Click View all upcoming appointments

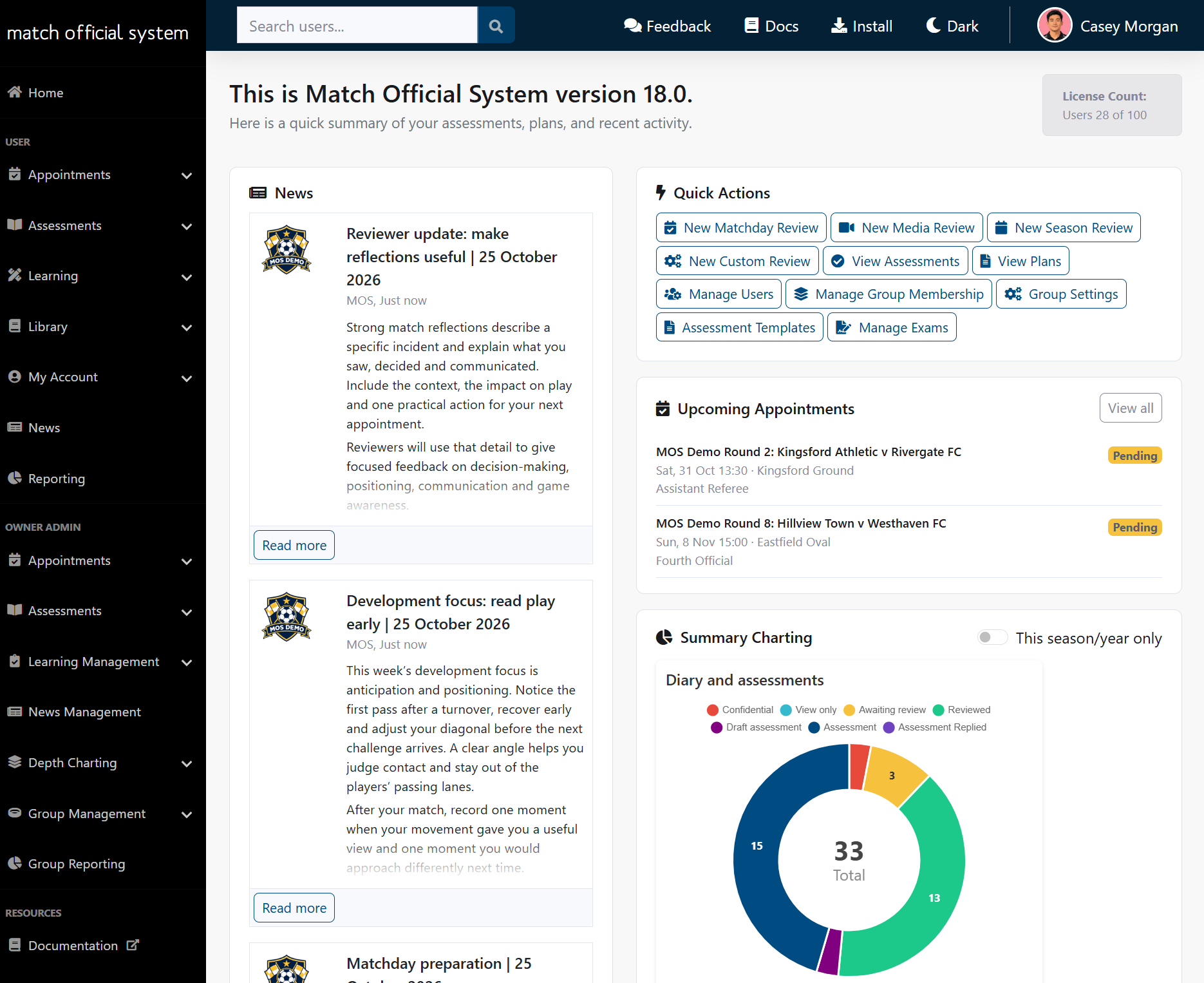pos(1131,408)
